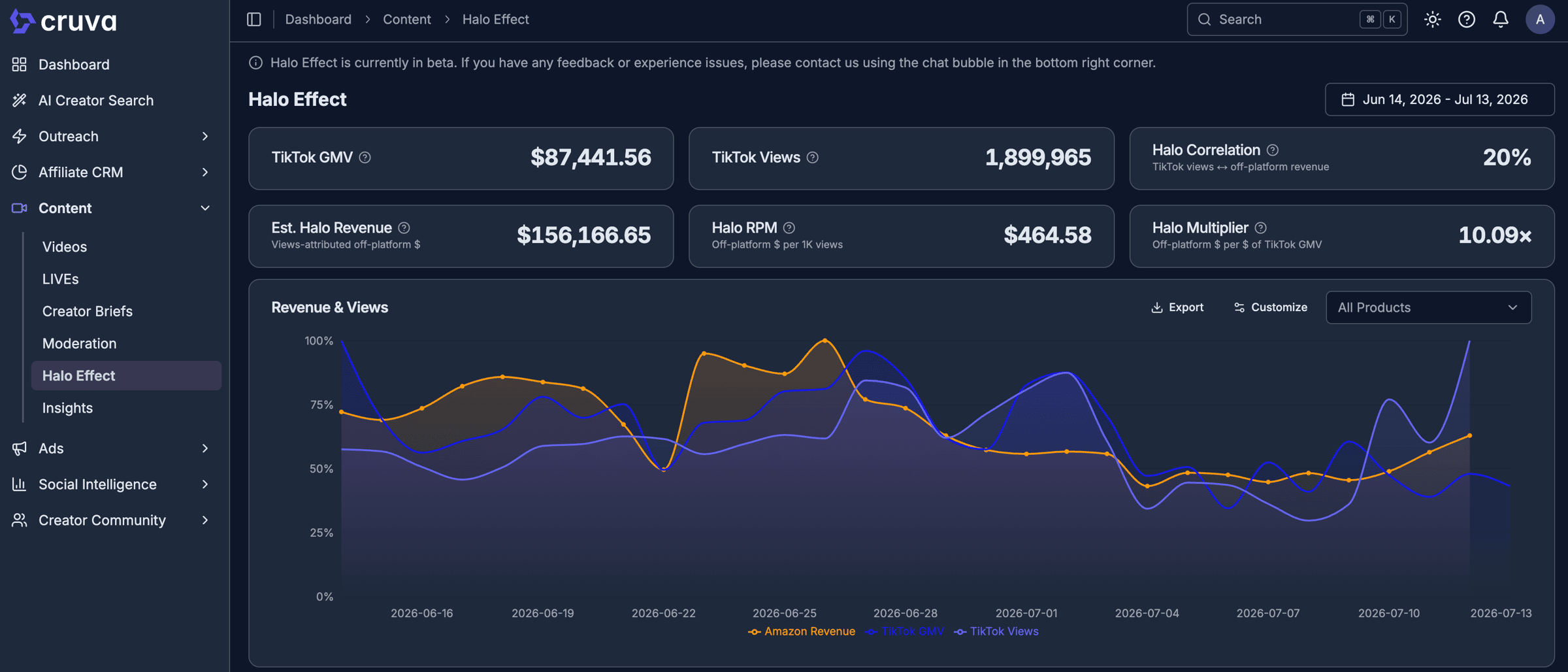
Task: Click the Creator Community people icon
Action: tap(19, 520)
